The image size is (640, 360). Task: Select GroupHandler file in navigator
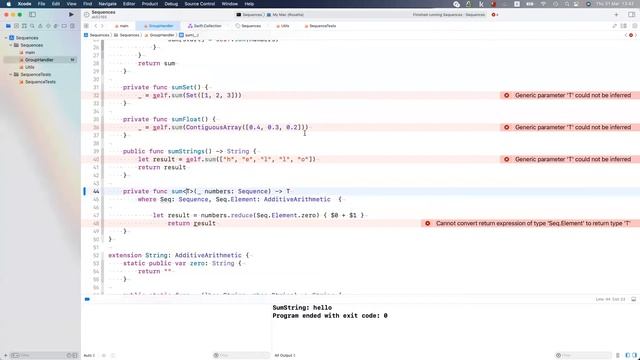coord(40,60)
